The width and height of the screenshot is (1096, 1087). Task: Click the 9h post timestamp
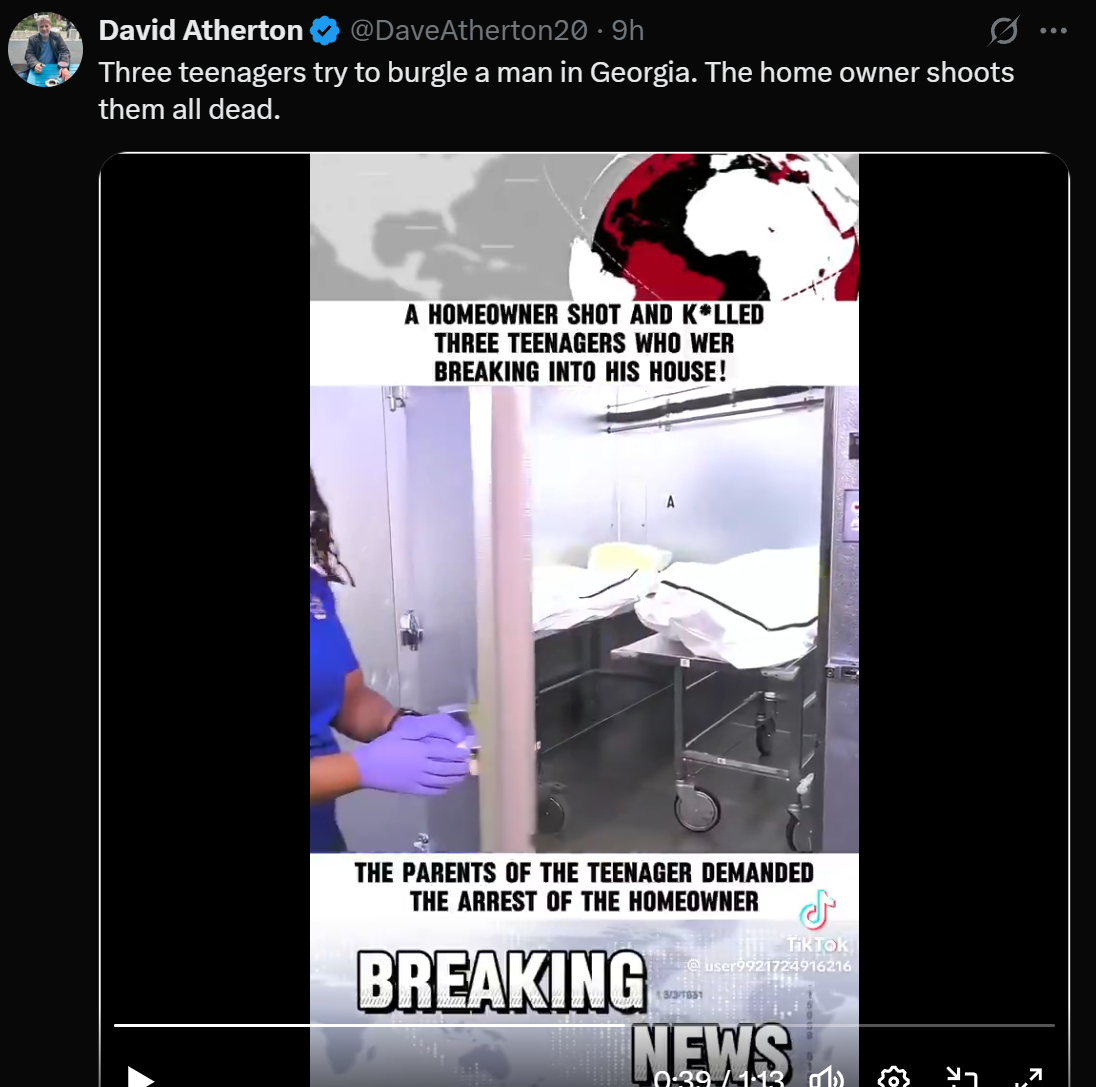point(628,31)
